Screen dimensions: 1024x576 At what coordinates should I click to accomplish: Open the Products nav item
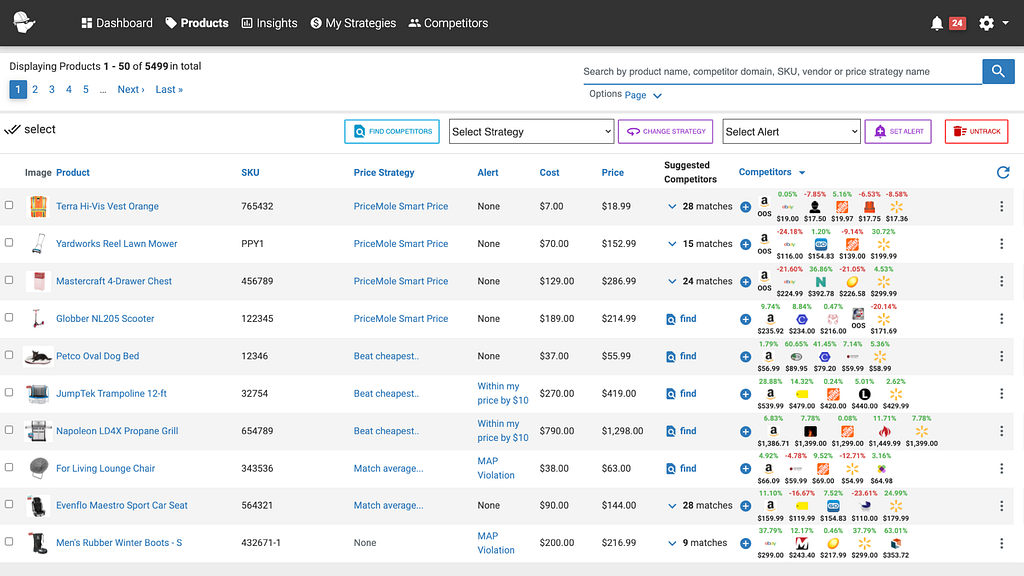[x=197, y=23]
